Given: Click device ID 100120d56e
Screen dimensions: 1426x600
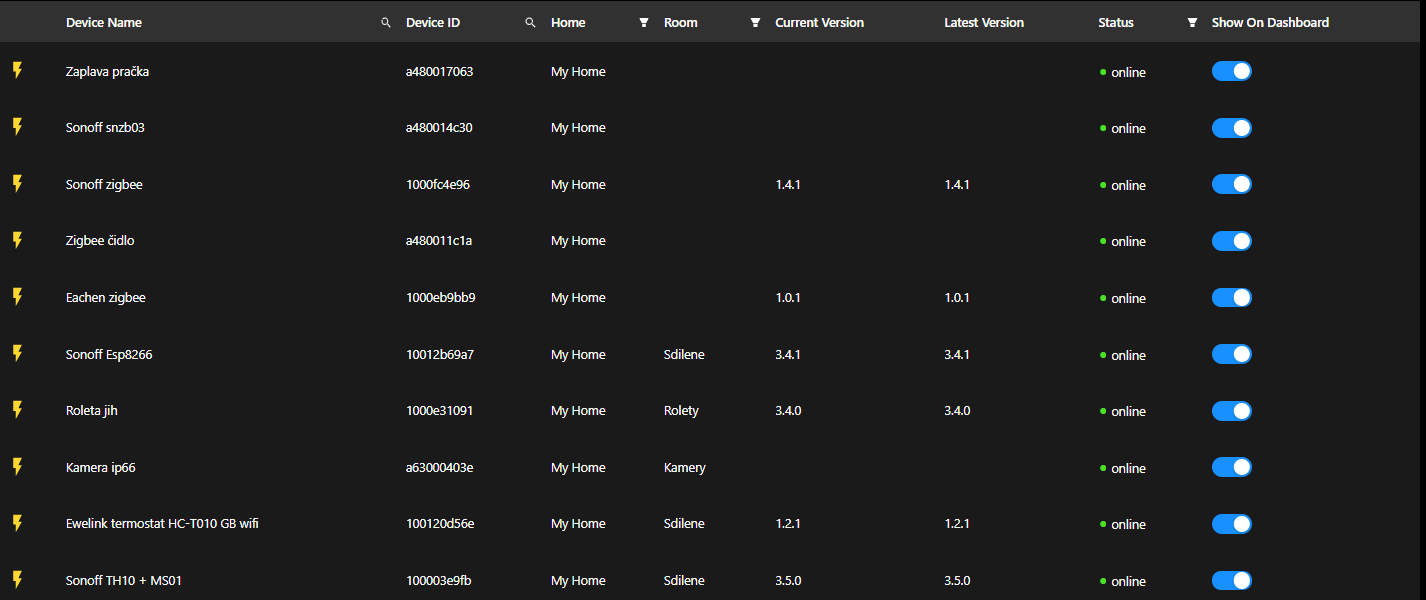Looking at the screenshot, I should click(440, 524).
